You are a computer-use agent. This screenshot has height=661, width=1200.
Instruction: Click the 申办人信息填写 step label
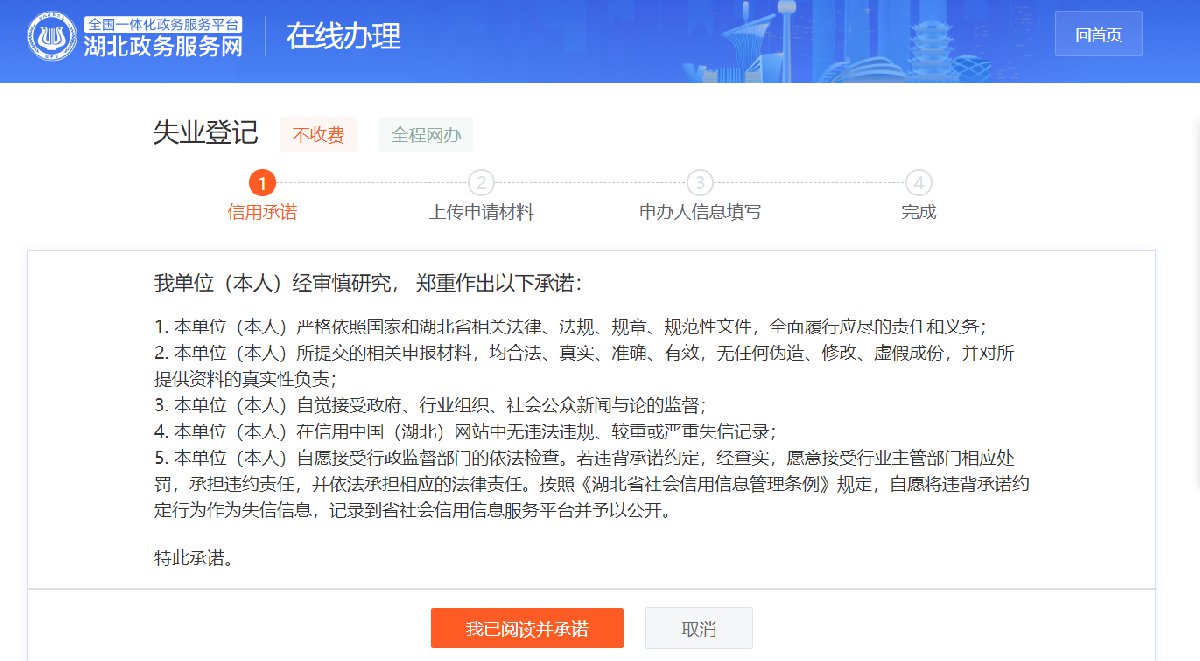tap(700, 212)
